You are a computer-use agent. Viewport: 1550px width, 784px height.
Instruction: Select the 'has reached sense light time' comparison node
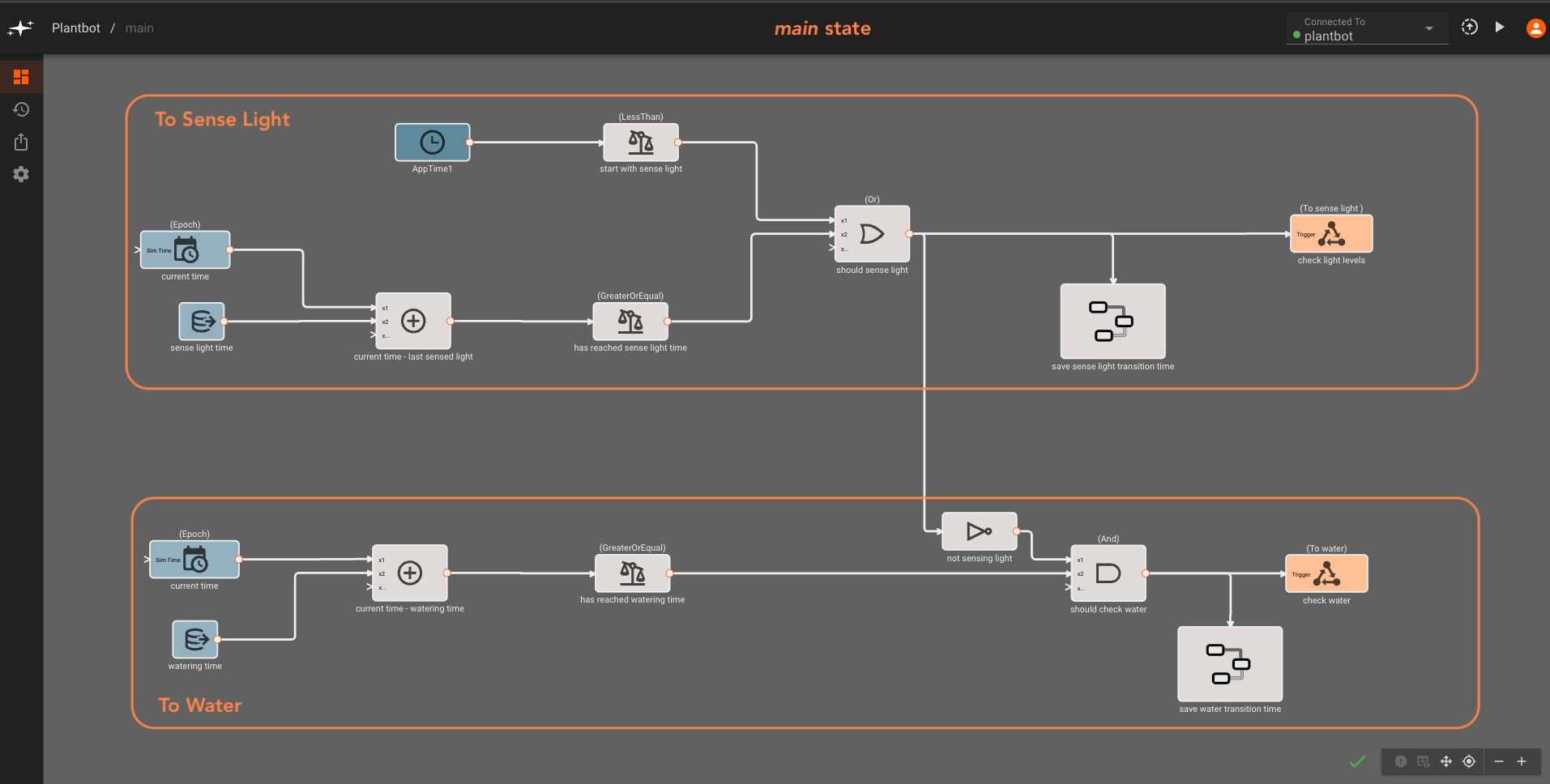coord(630,322)
